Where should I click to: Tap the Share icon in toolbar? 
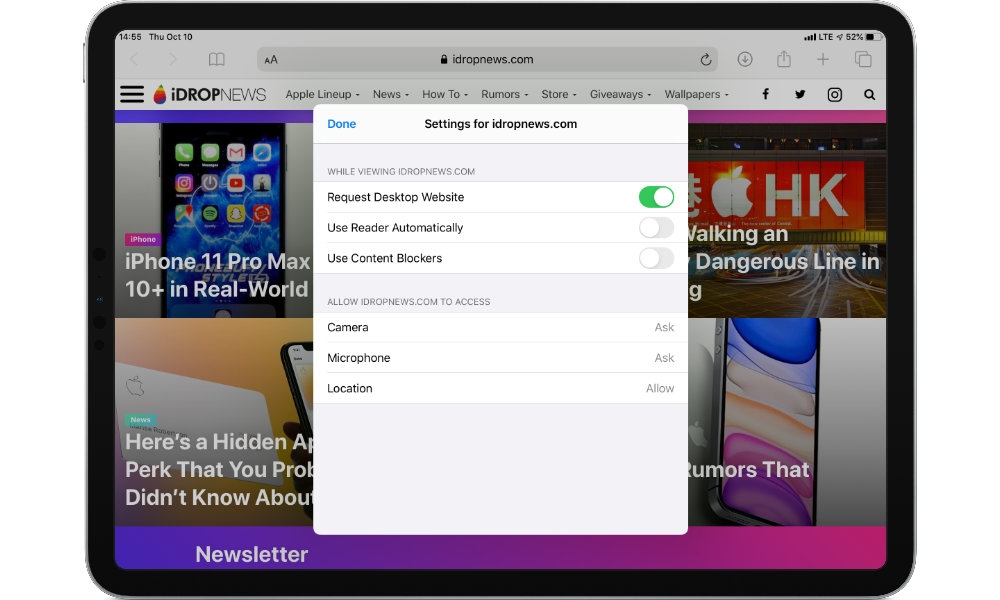(x=784, y=59)
